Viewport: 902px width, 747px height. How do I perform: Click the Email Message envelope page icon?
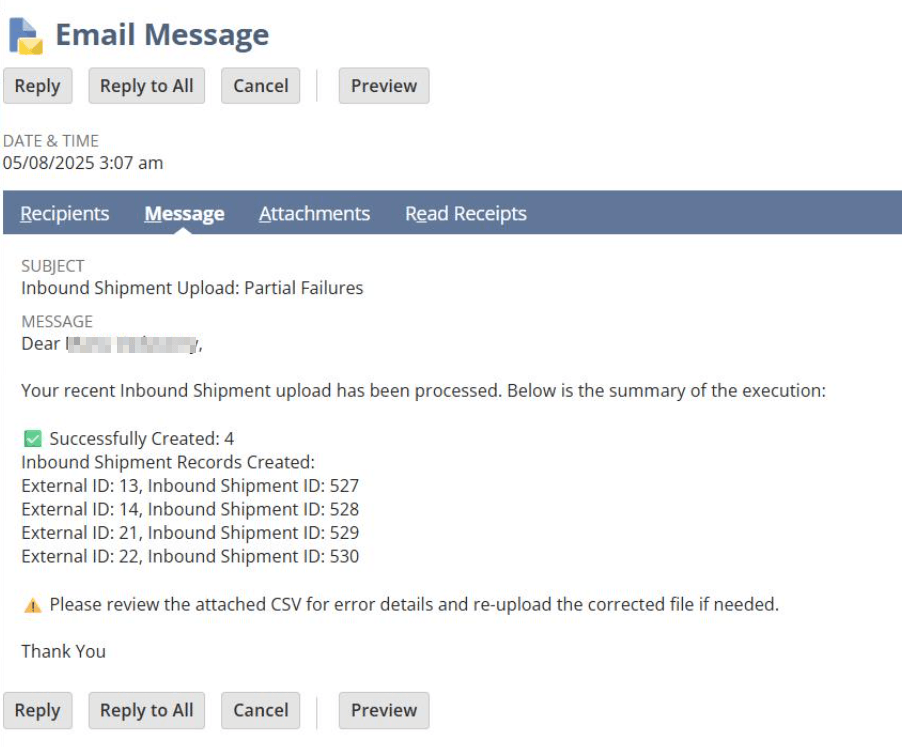pos(26,35)
